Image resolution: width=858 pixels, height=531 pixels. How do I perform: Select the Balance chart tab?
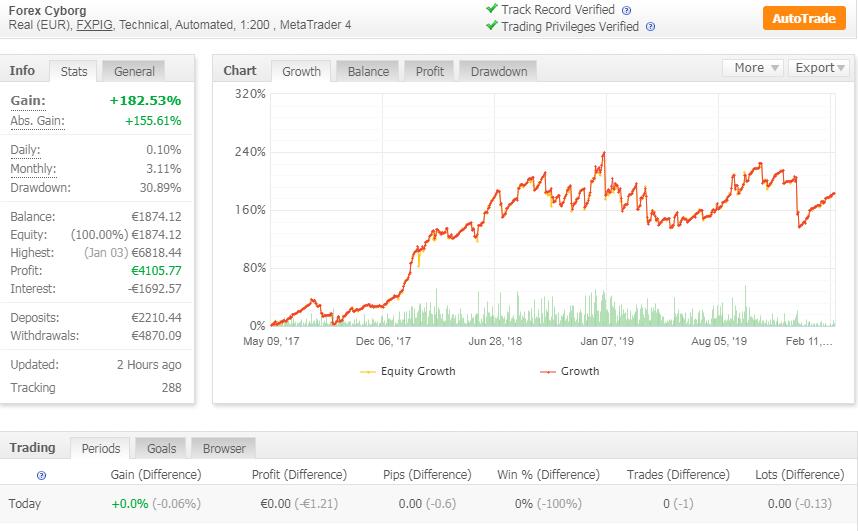coord(368,71)
